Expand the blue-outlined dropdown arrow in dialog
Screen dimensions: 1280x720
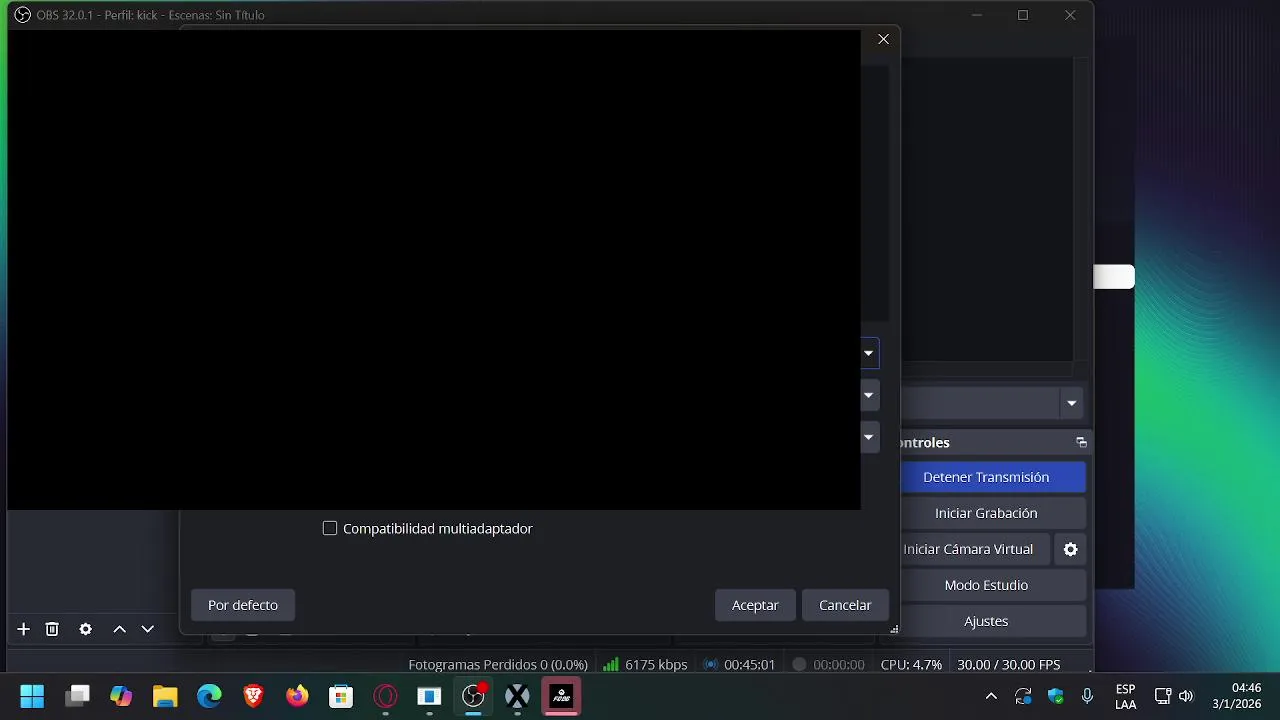[868, 353]
